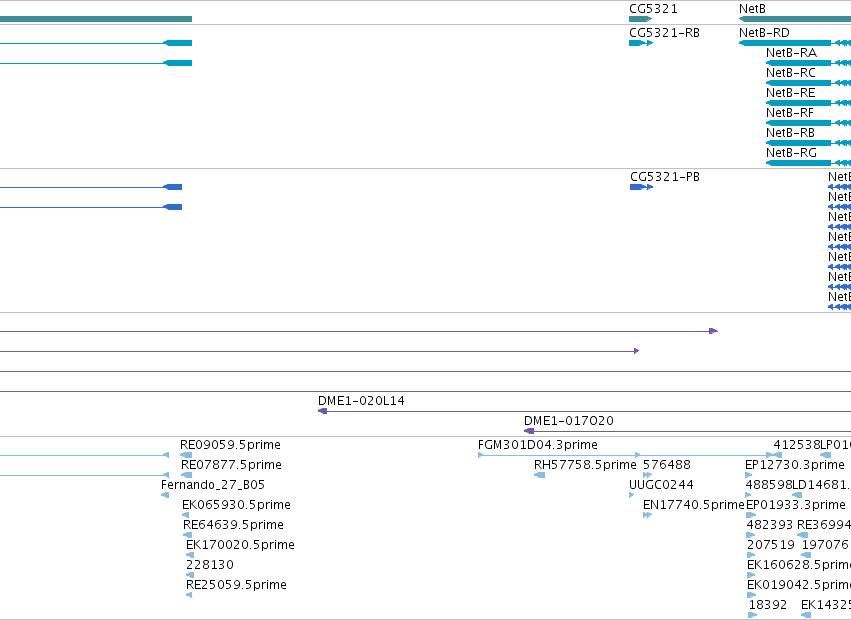Click the 207519 feature label

[x=771, y=545]
